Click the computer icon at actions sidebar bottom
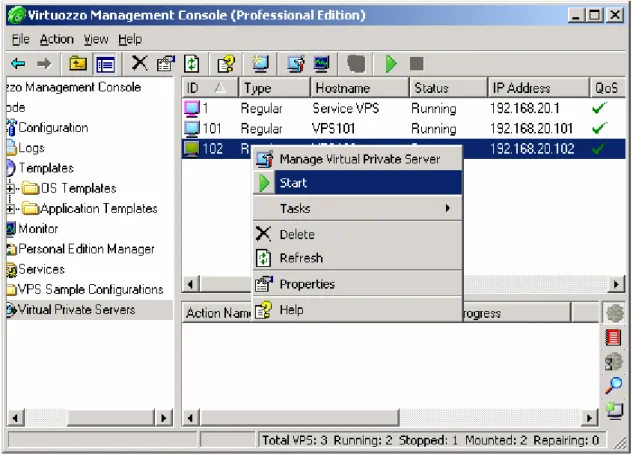This screenshot has height=455, width=633. (614, 411)
